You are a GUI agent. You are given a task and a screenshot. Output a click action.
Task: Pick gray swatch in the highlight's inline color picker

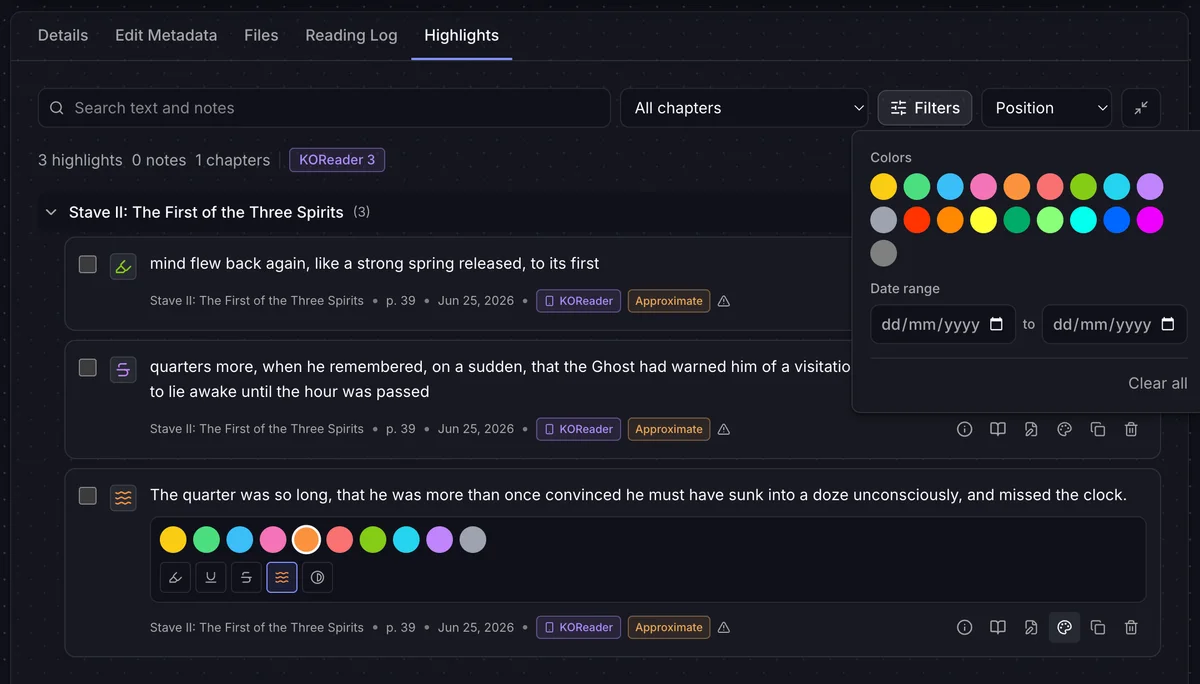pyautogui.click(x=473, y=540)
